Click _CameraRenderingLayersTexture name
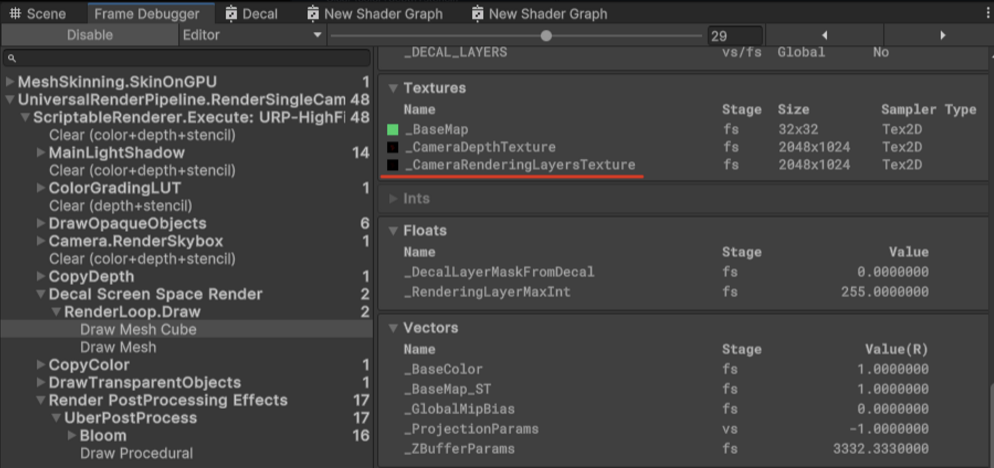The height and width of the screenshot is (468, 994). click(520, 166)
